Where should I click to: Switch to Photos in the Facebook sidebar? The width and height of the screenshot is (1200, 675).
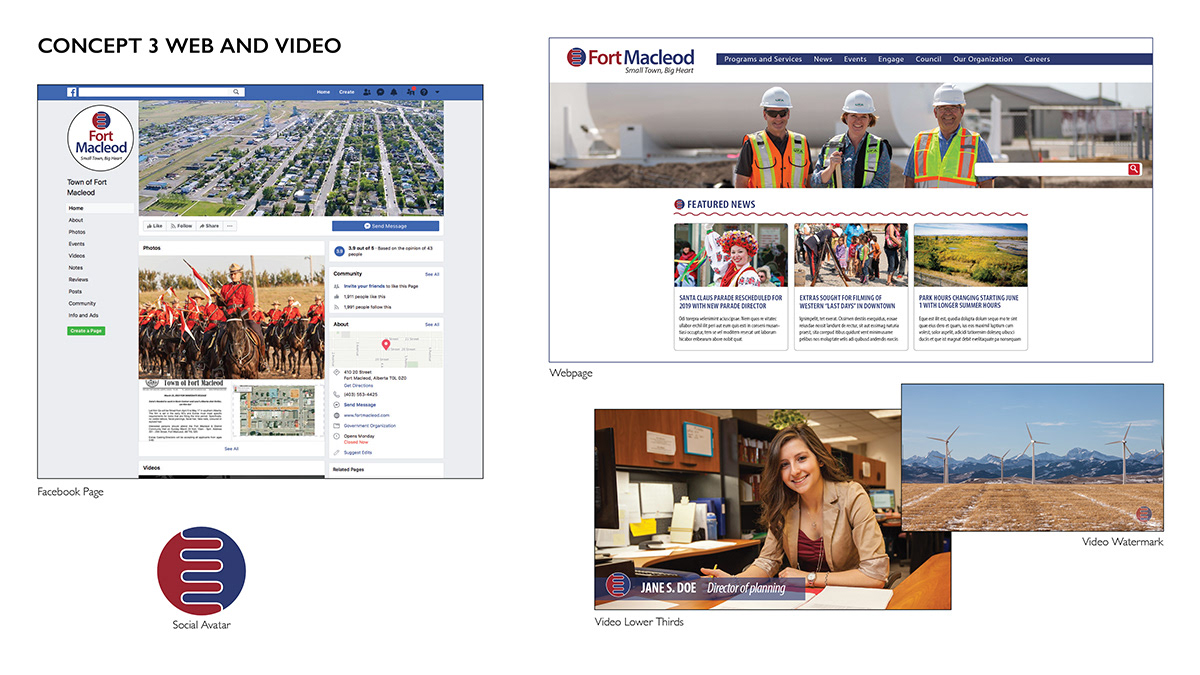(x=76, y=231)
